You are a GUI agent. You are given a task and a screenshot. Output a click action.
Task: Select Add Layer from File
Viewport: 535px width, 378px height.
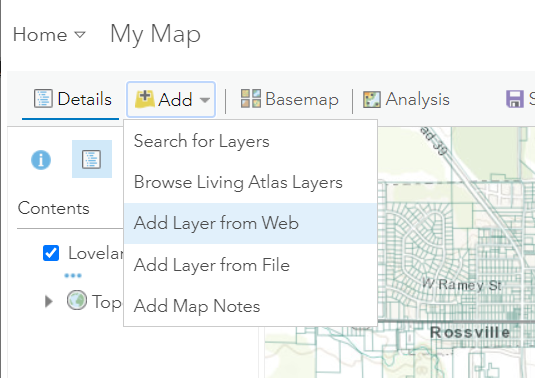(x=251, y=265)
